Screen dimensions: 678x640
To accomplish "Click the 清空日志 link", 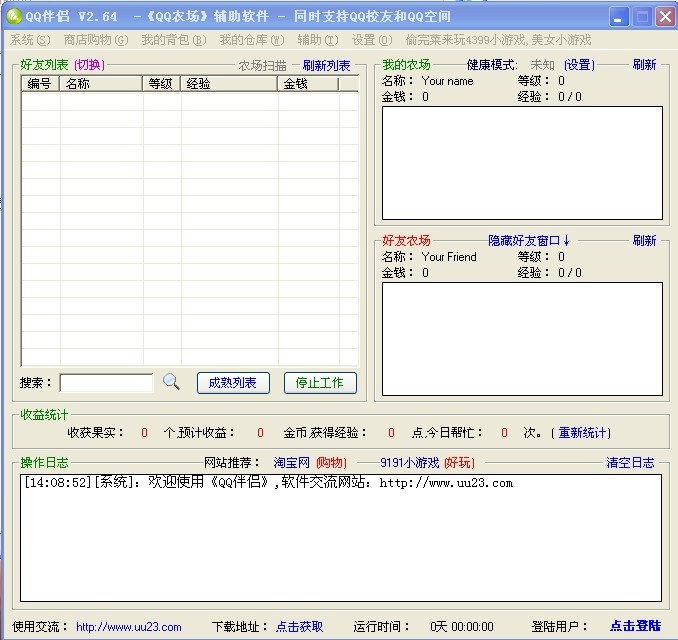I will (x=630, y=463).
